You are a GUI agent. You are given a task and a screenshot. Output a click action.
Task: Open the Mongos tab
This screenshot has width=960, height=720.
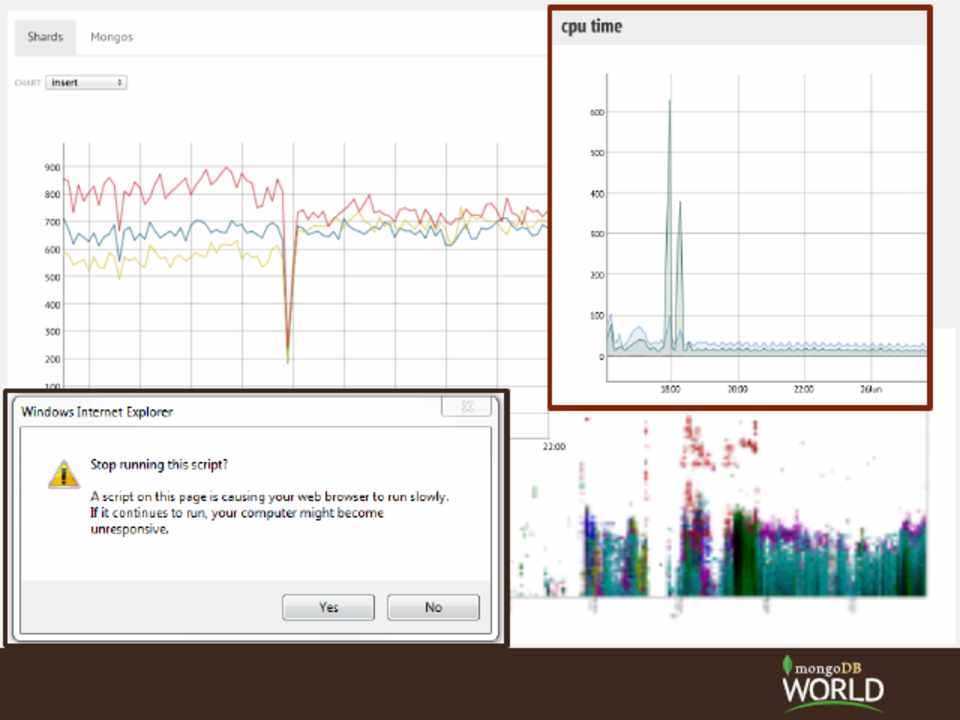click(112, 37)
